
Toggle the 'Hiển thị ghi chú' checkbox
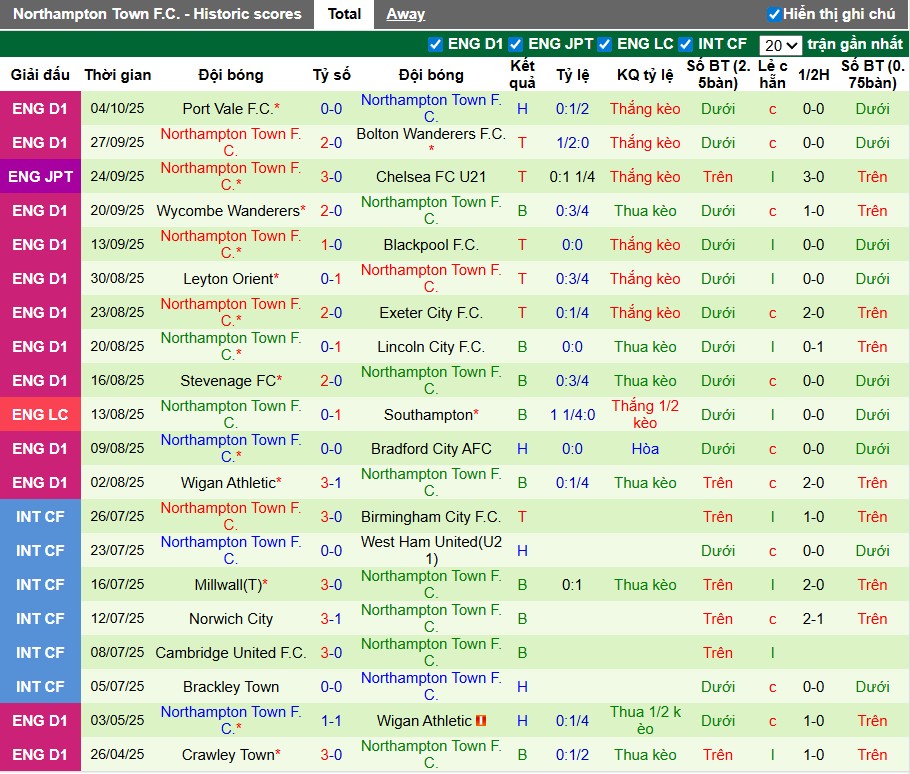tap(774, 14)
